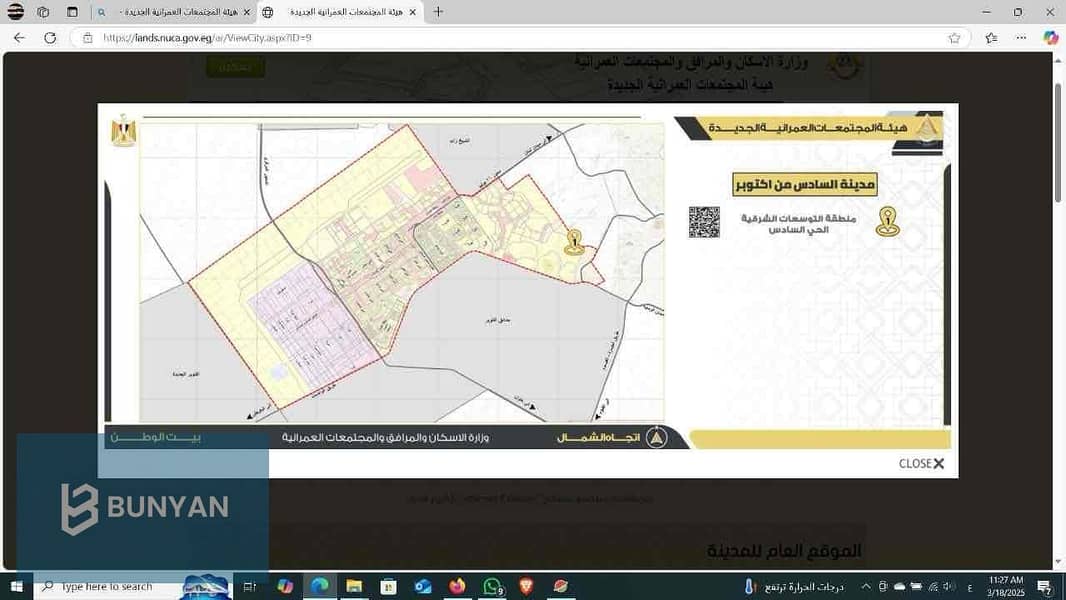
Task: Open the volume speaker tray icon
Action: tap(950, 586)
